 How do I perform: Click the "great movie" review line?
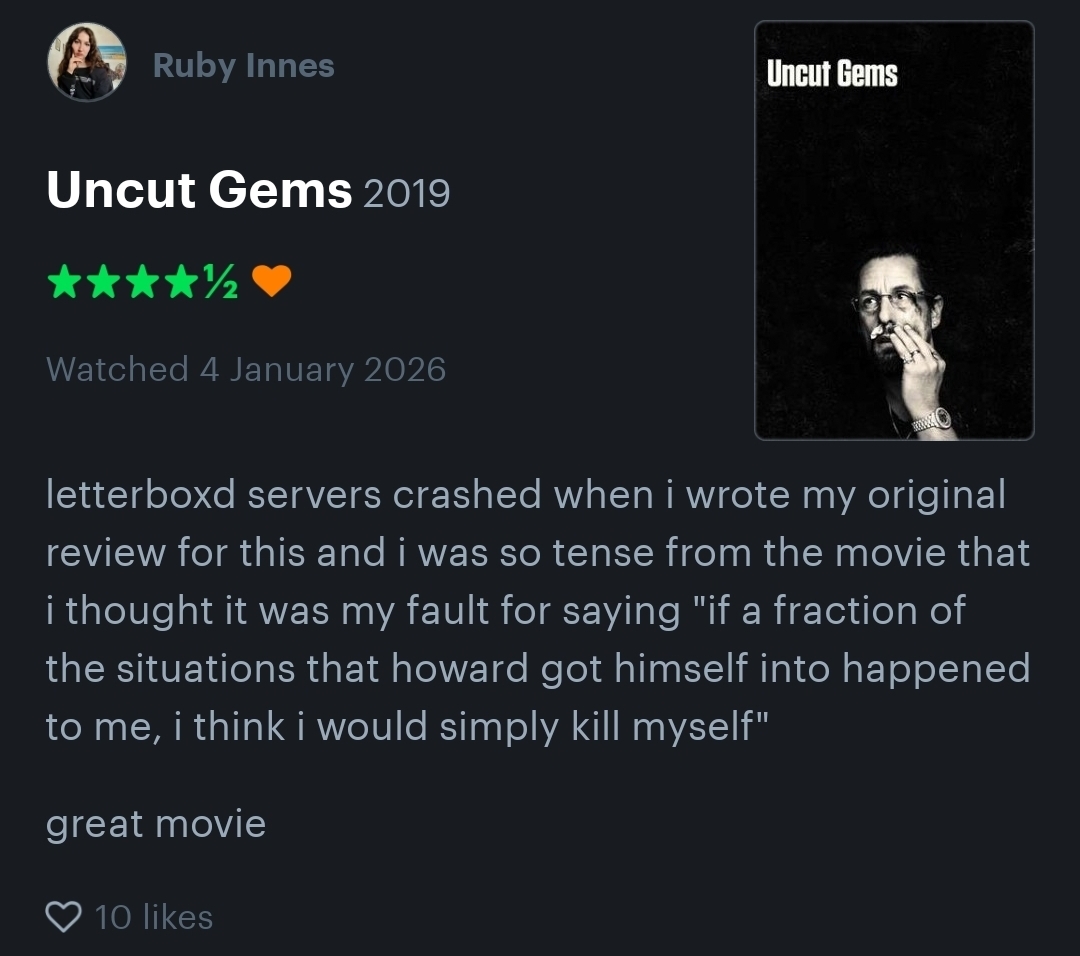tap(156, 825)
